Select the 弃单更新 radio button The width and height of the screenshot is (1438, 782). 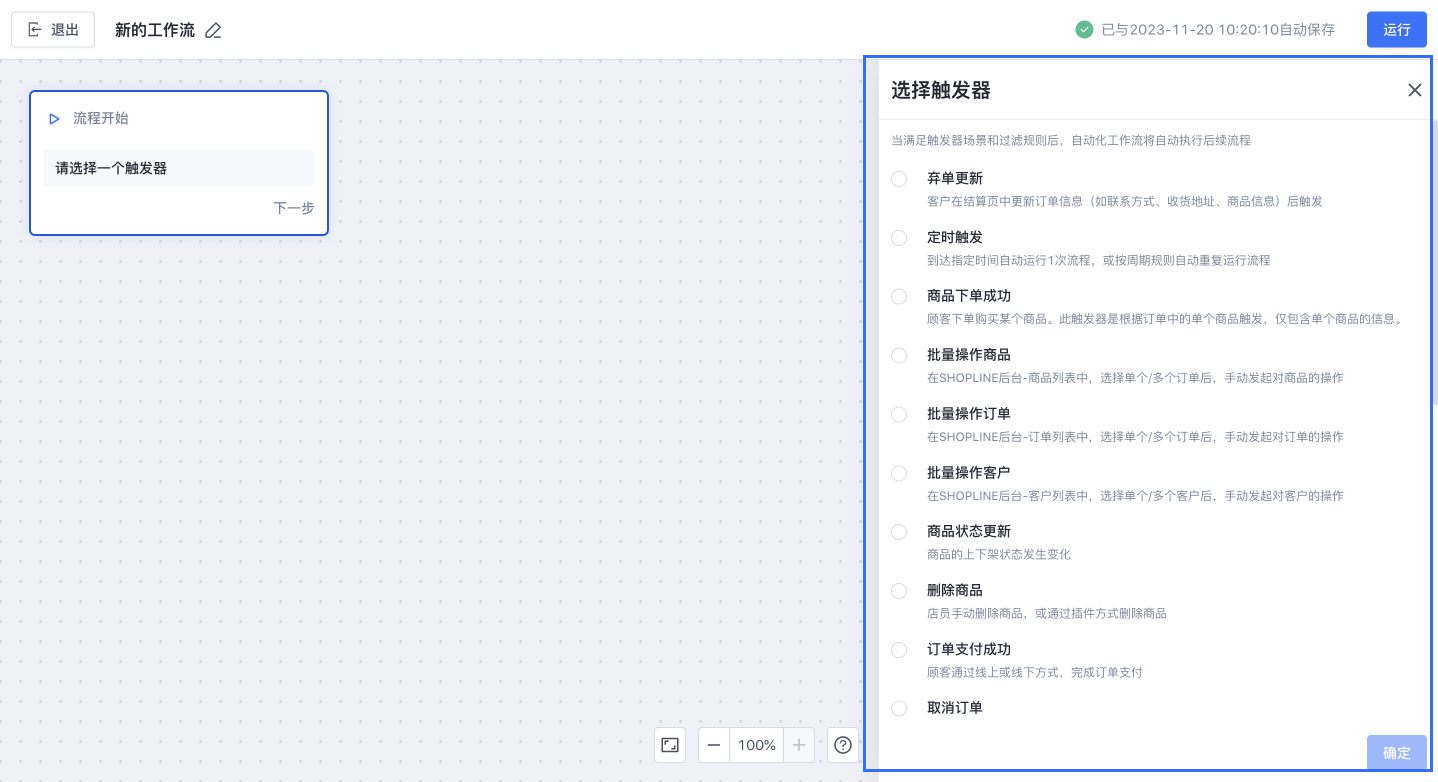[x=899, y=179]
